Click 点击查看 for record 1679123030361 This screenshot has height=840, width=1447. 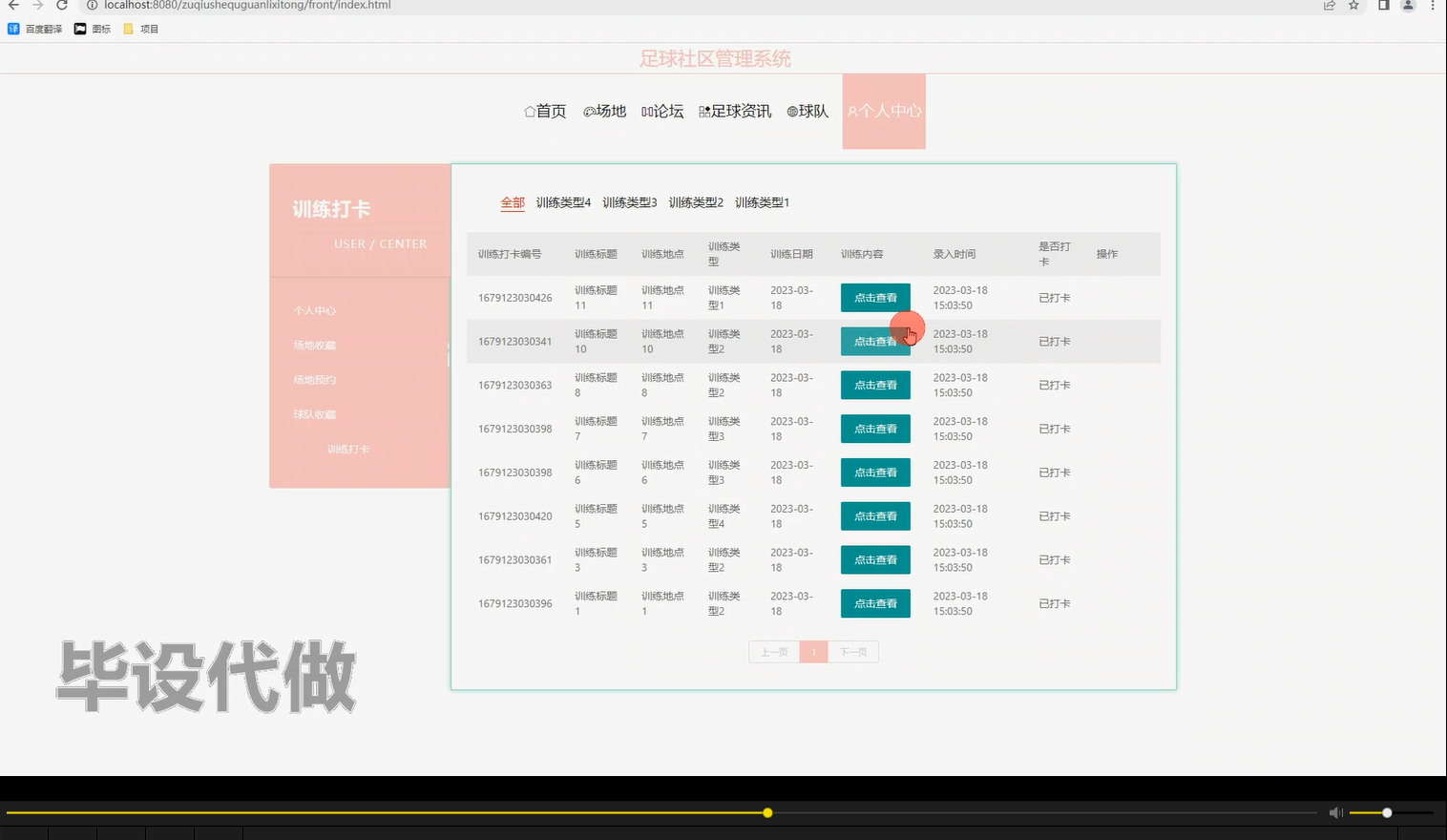(875, 559)
